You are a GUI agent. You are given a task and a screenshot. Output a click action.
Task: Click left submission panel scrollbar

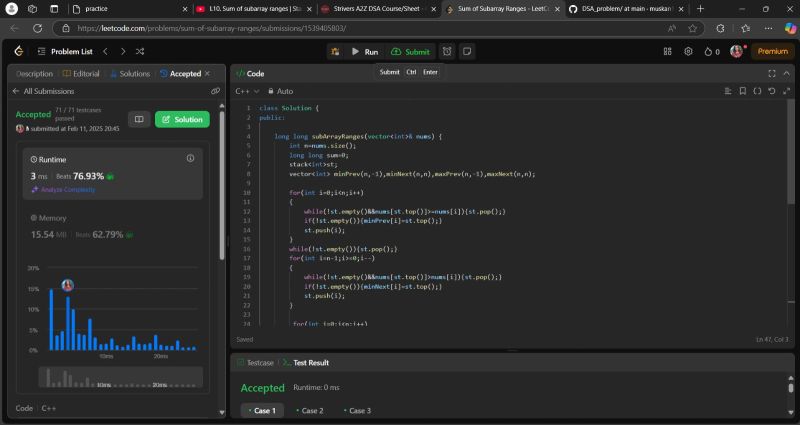(x=222, y=184)
